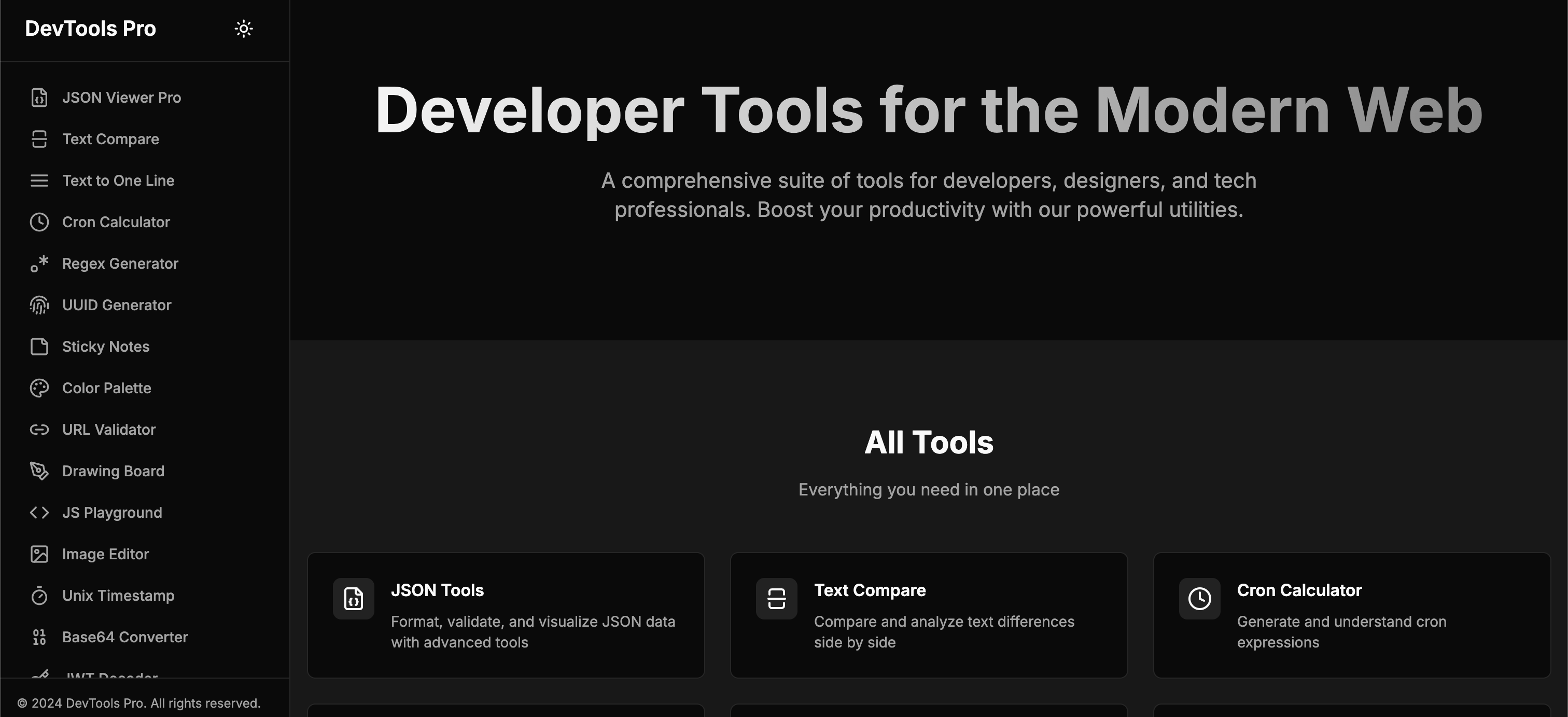Open Text Compare from the sidebar
Screen dimensions: 1568x717
(x=110, y=139)
